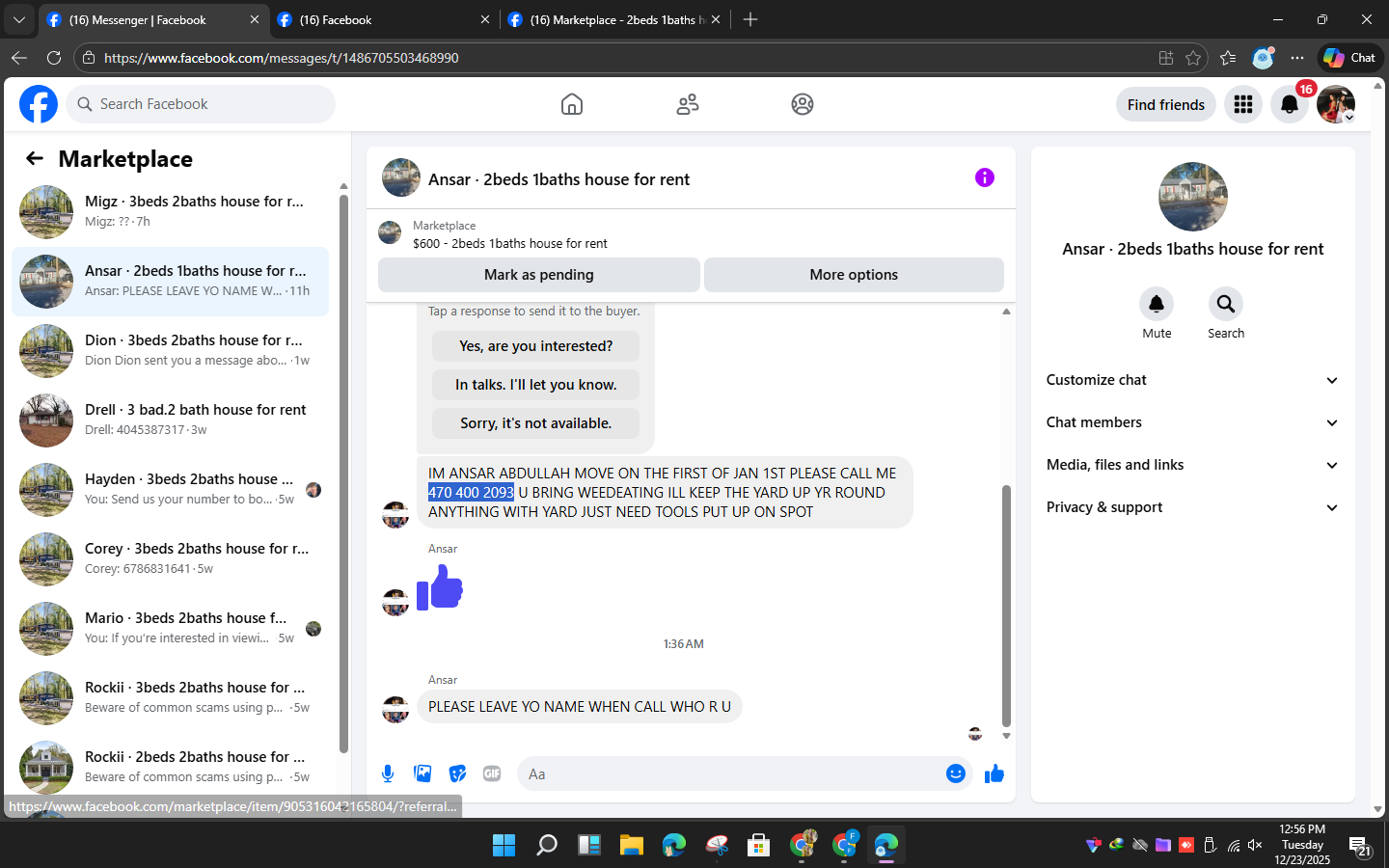
Task: Mark the listing as pending
Action: tap(539, 275)
